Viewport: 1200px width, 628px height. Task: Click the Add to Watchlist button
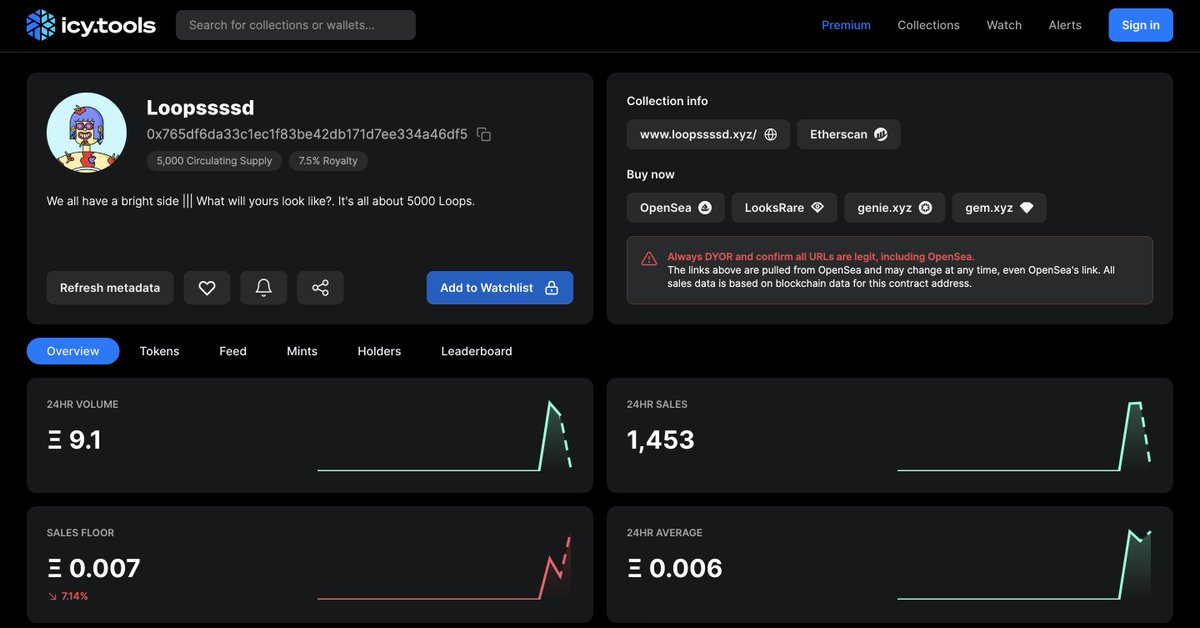tap(500, 288)
